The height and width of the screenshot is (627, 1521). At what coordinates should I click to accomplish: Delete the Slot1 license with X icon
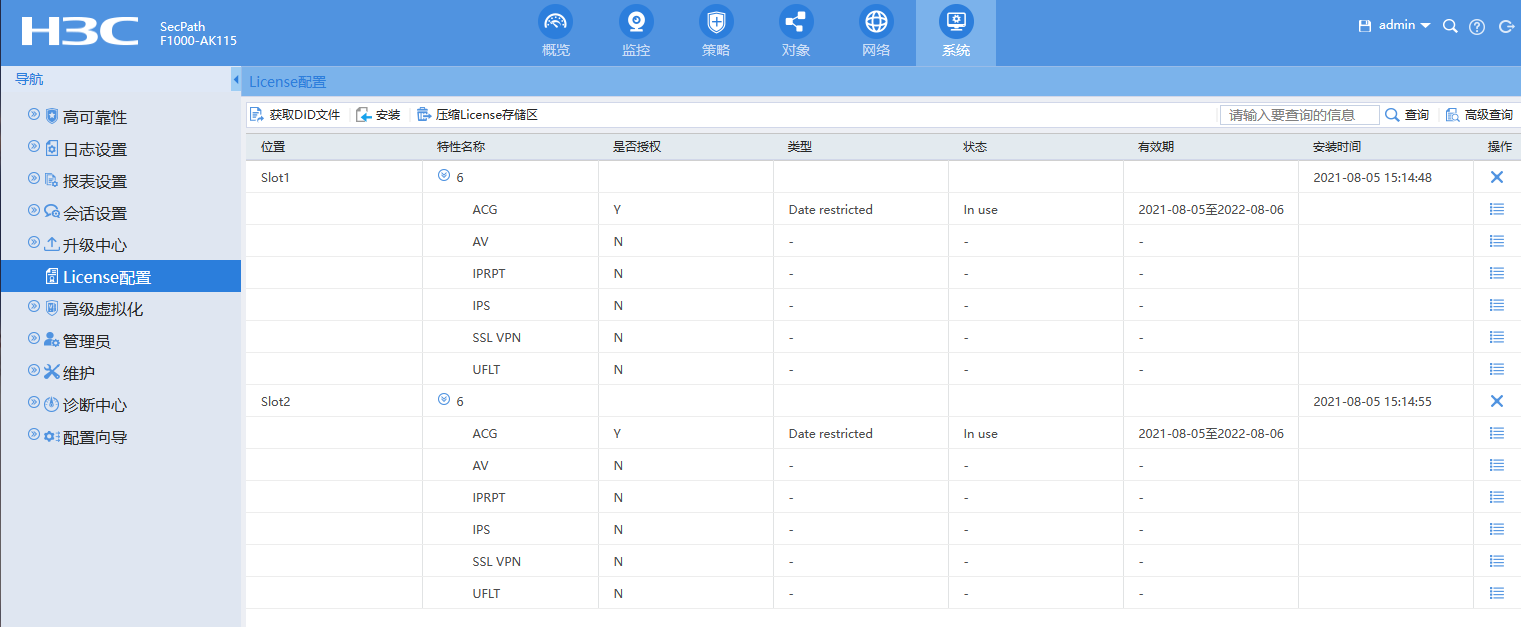1497,177
